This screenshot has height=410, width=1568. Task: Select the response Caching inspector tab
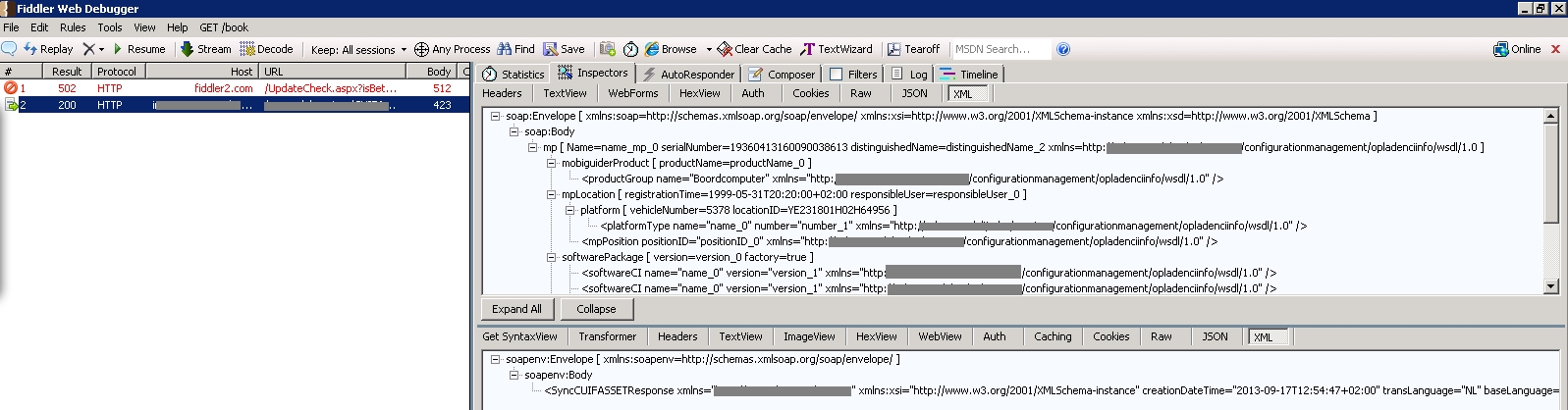pos(1053,336)
